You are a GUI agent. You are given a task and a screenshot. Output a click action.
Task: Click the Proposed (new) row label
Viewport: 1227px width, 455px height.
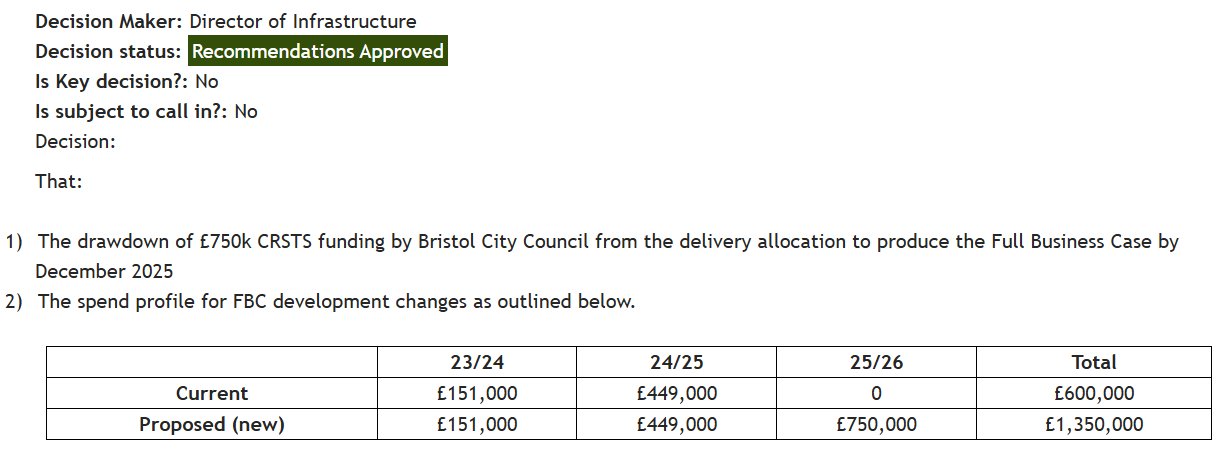212,424
